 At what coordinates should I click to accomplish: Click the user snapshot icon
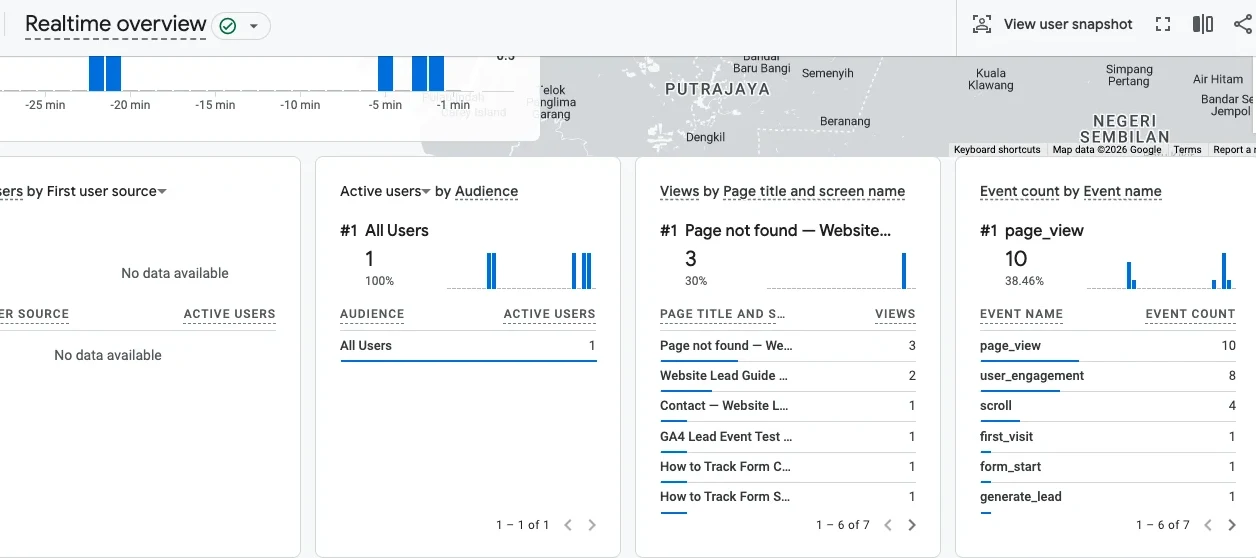982,24
